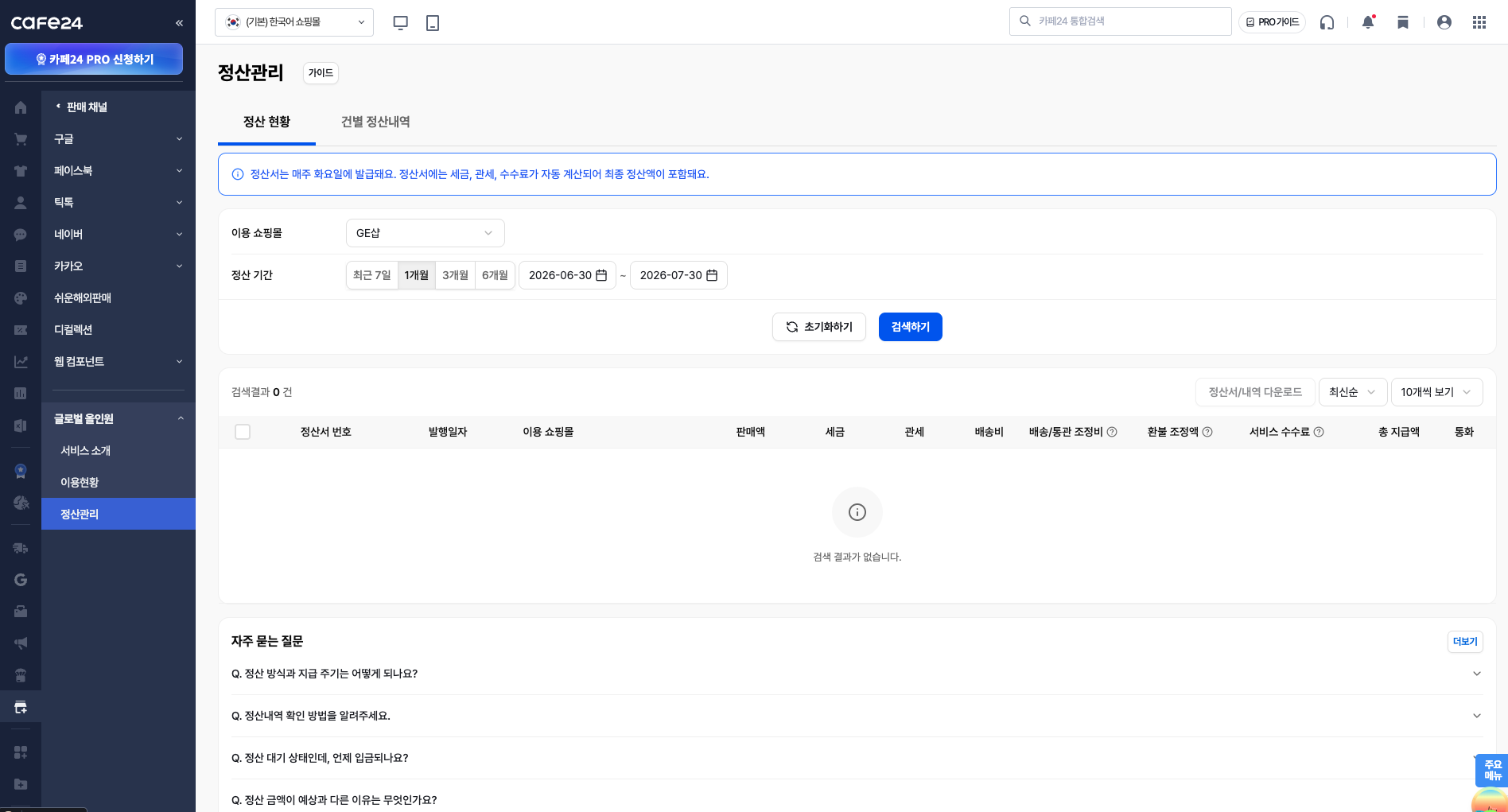Open the home icon in the left rail

[21, 107]
